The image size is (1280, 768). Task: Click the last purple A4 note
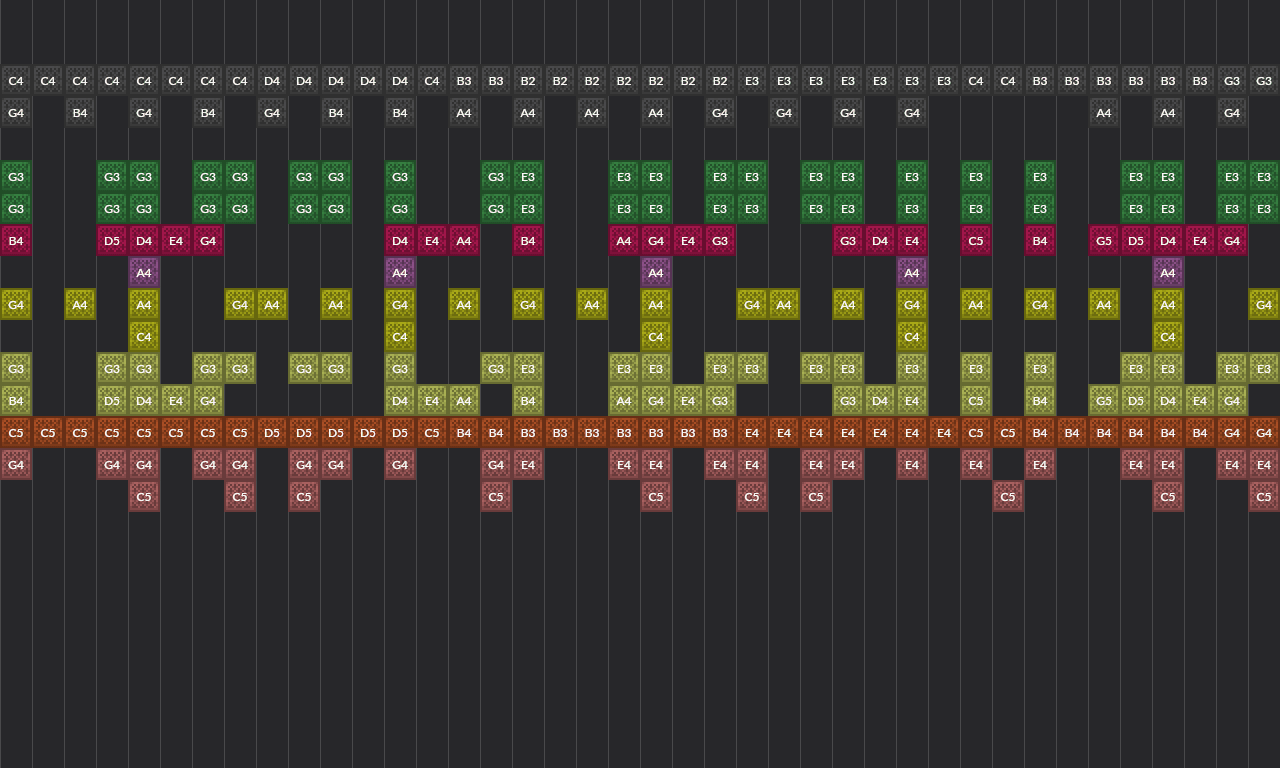coord(1168,272)
